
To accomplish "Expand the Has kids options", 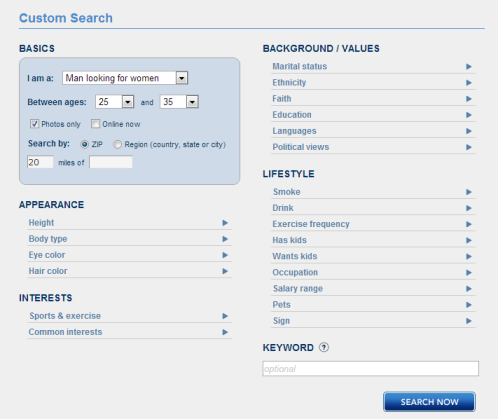I will 373,240.
